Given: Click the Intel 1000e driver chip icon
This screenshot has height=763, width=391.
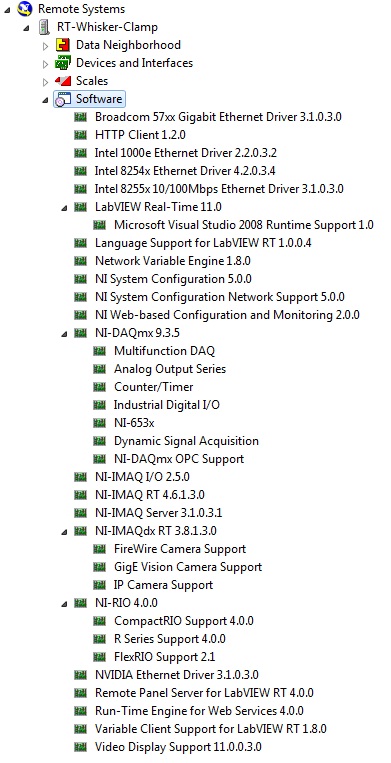Looking at the screenshot, I should [x=81, y=153].
